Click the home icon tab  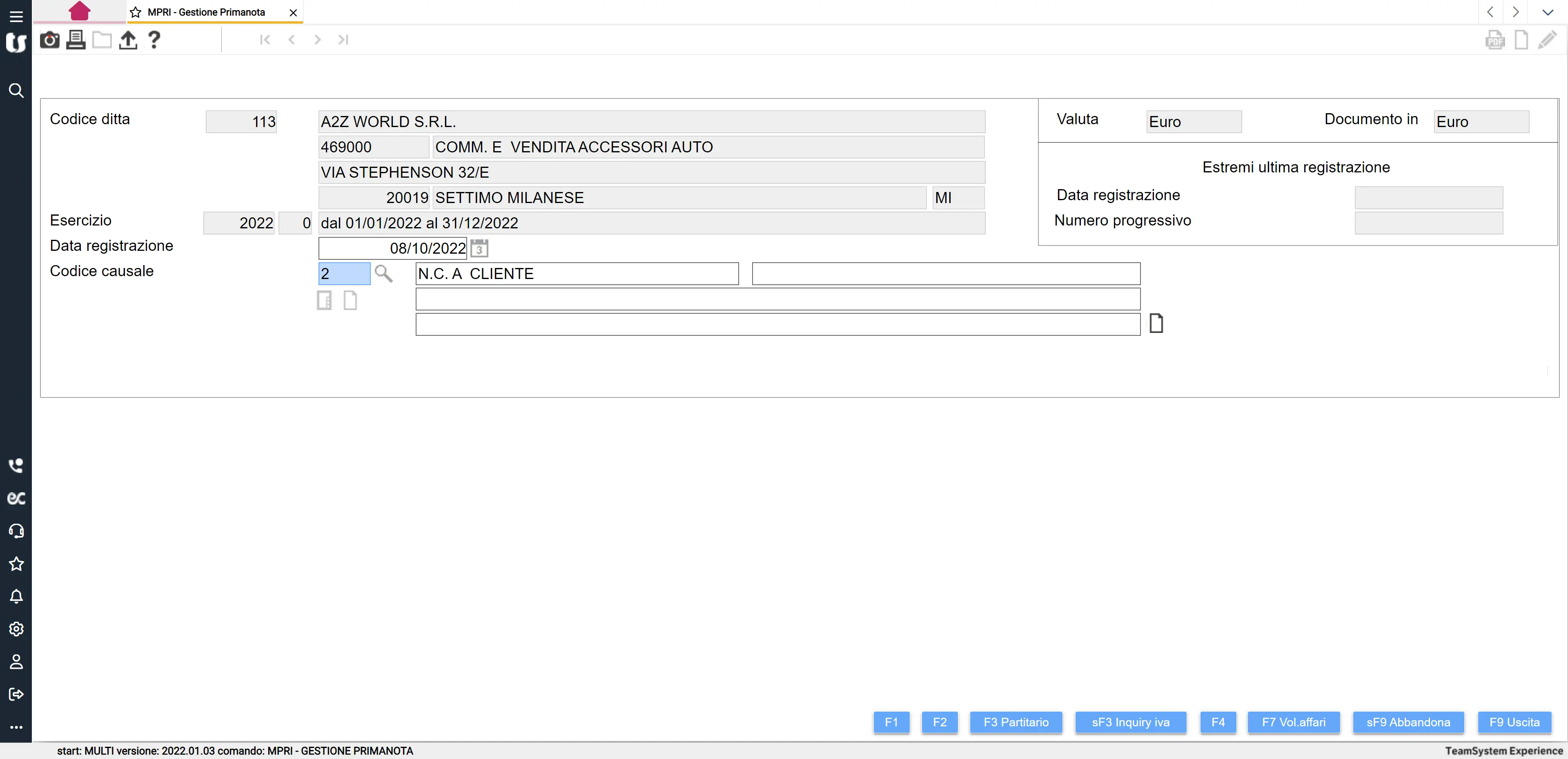tap(79, 11)
